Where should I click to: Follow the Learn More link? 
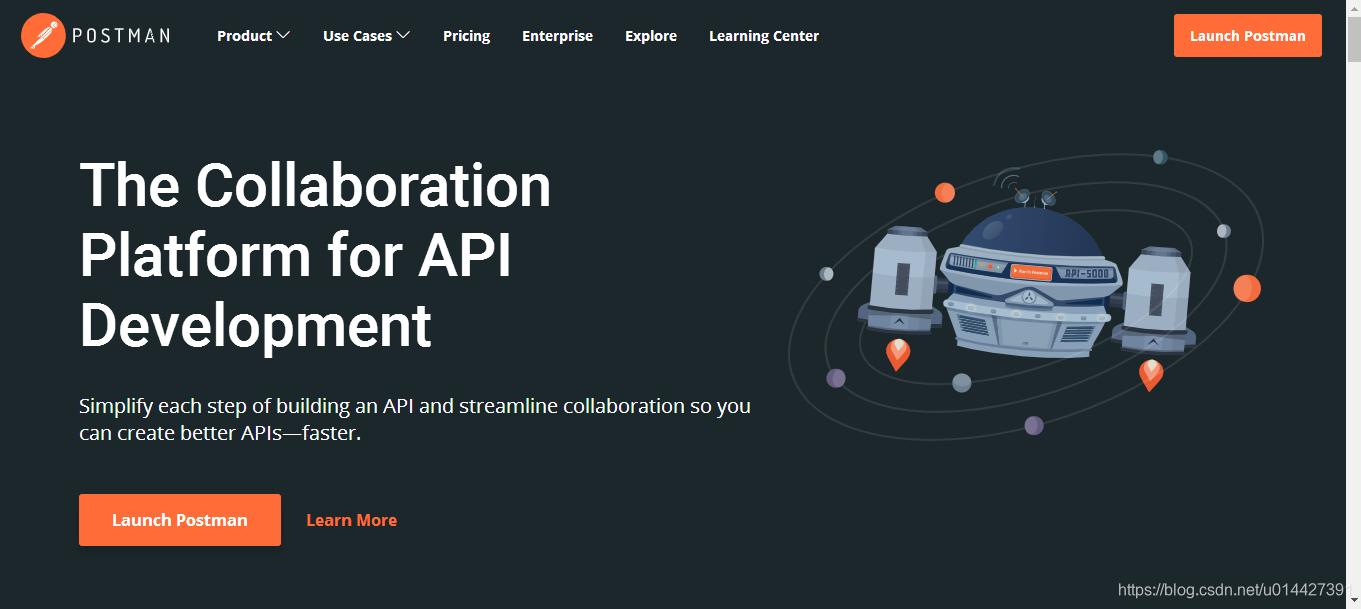(352, 520)
